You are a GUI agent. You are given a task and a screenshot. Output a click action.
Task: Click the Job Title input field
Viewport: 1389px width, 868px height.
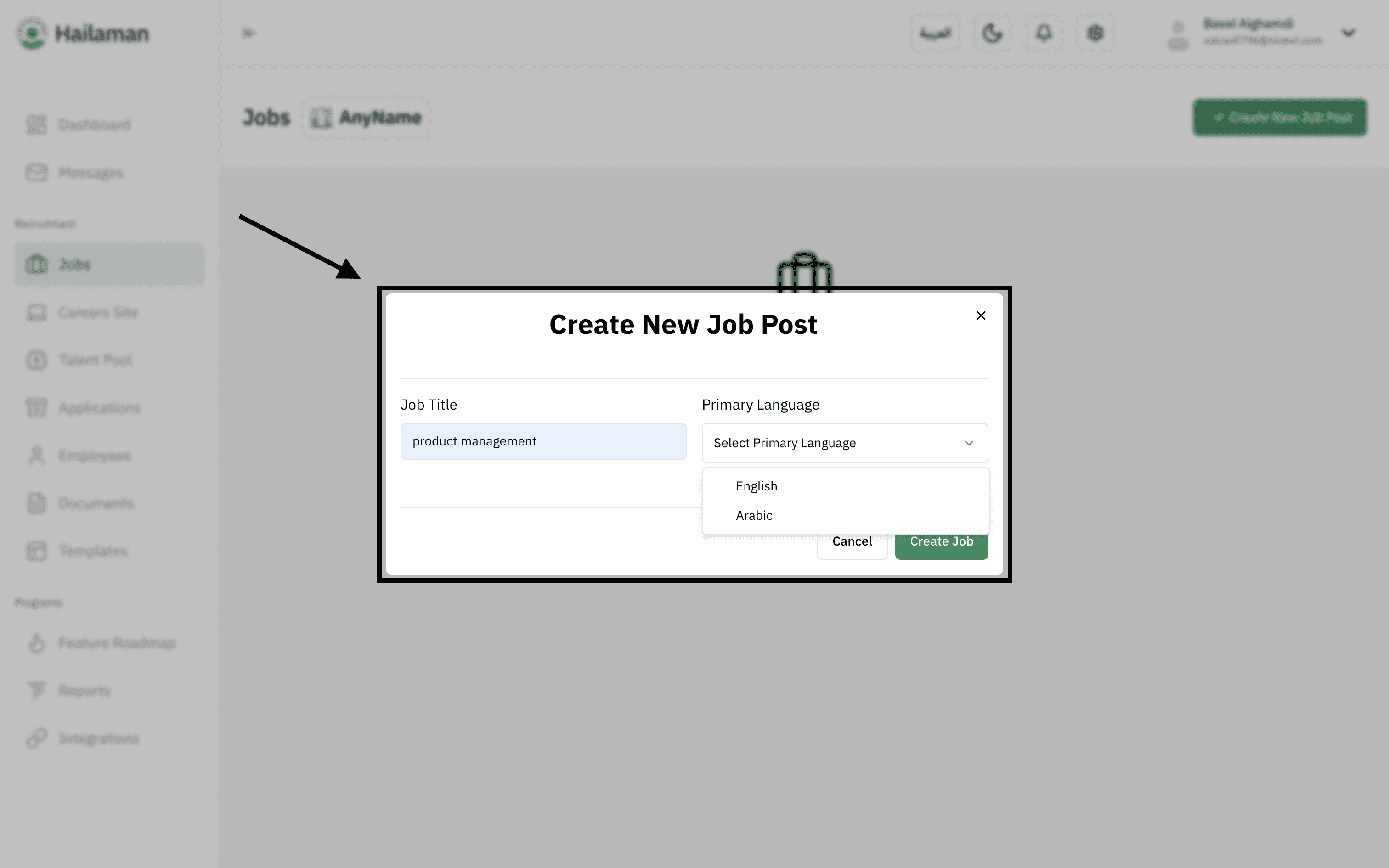point(543,441)
